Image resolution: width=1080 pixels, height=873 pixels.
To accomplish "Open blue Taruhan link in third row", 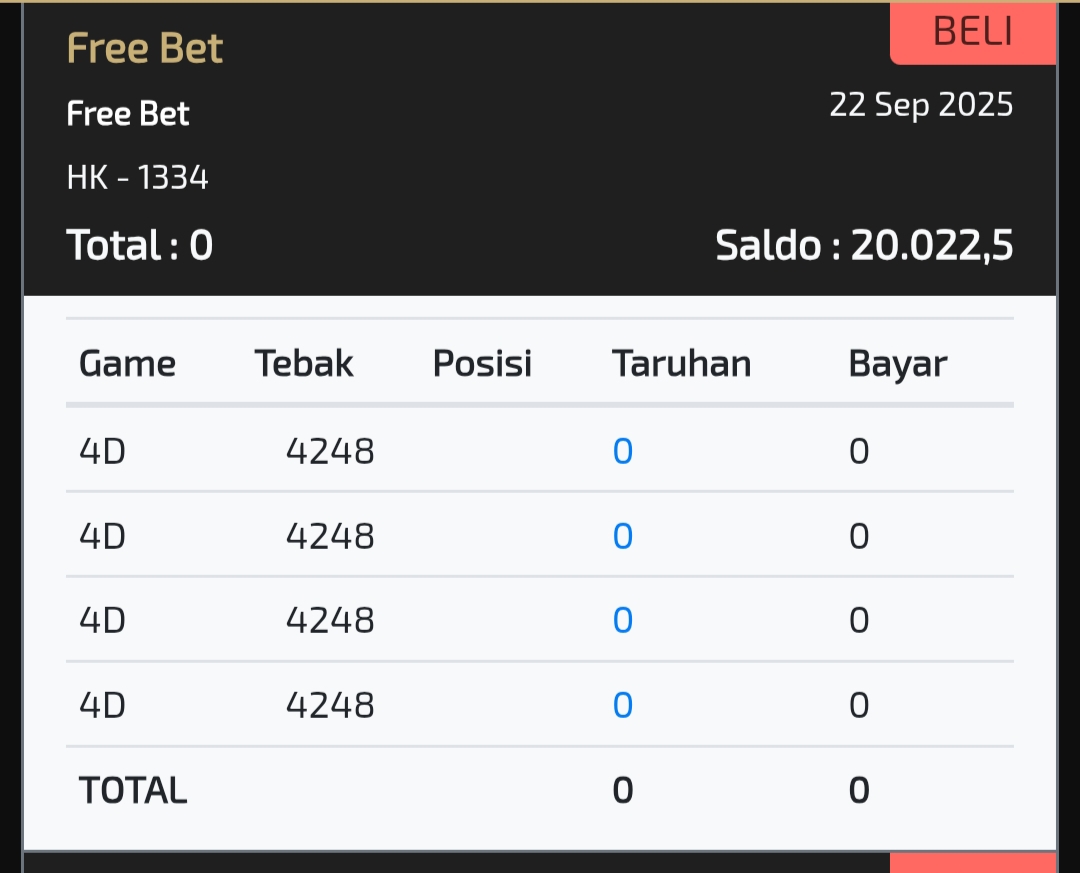I will pyautogui.click(x=623, y=621).
